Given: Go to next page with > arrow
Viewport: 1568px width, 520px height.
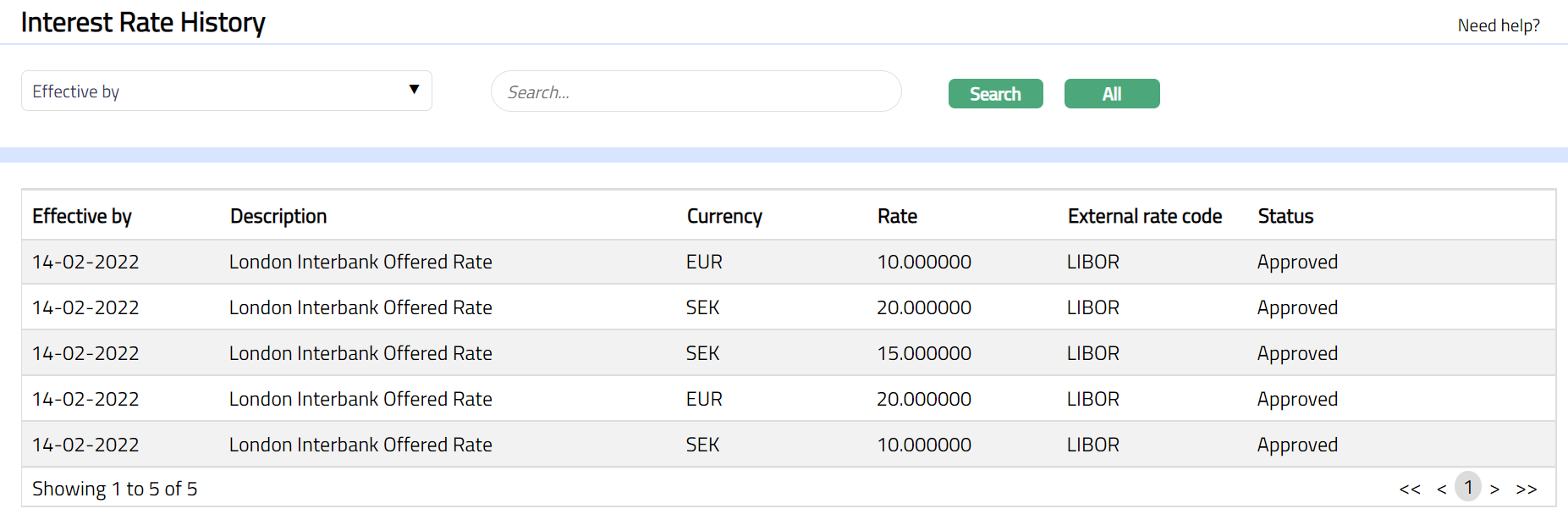Looking at the screenshot, I should (x=1494, y=489).
